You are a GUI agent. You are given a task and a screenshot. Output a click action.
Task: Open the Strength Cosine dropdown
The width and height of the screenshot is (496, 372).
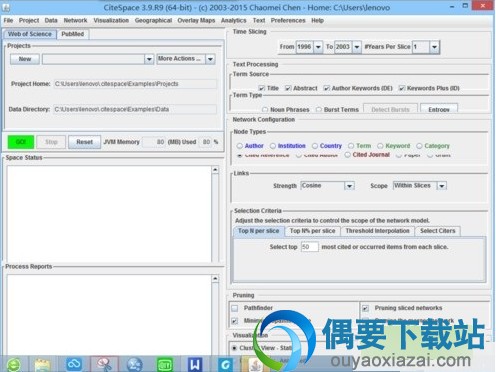click(x=349, y=186)
